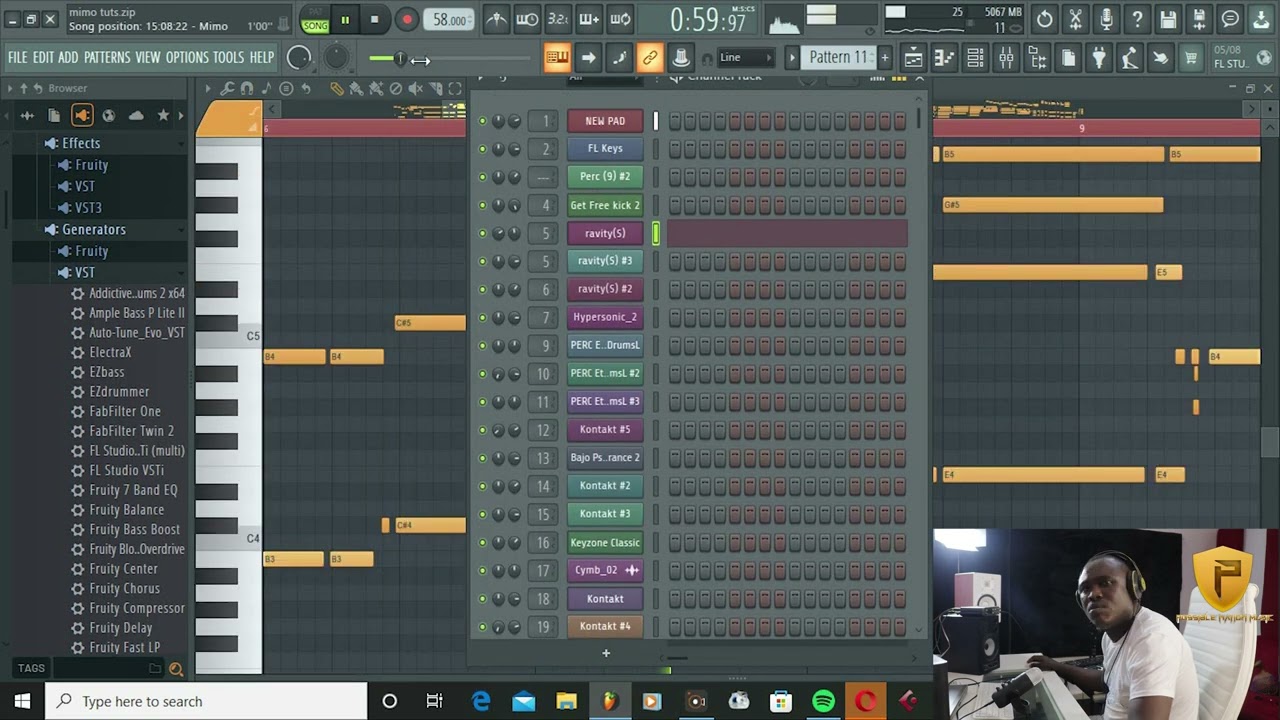
Task: Open the Line snap dropdown
Action: point(746,58)
